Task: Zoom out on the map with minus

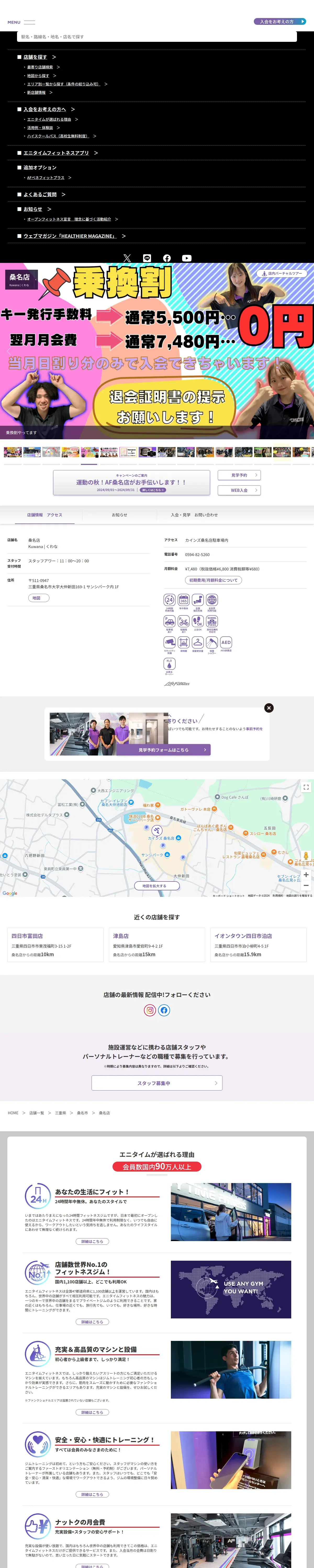Action: pos(306,886)
